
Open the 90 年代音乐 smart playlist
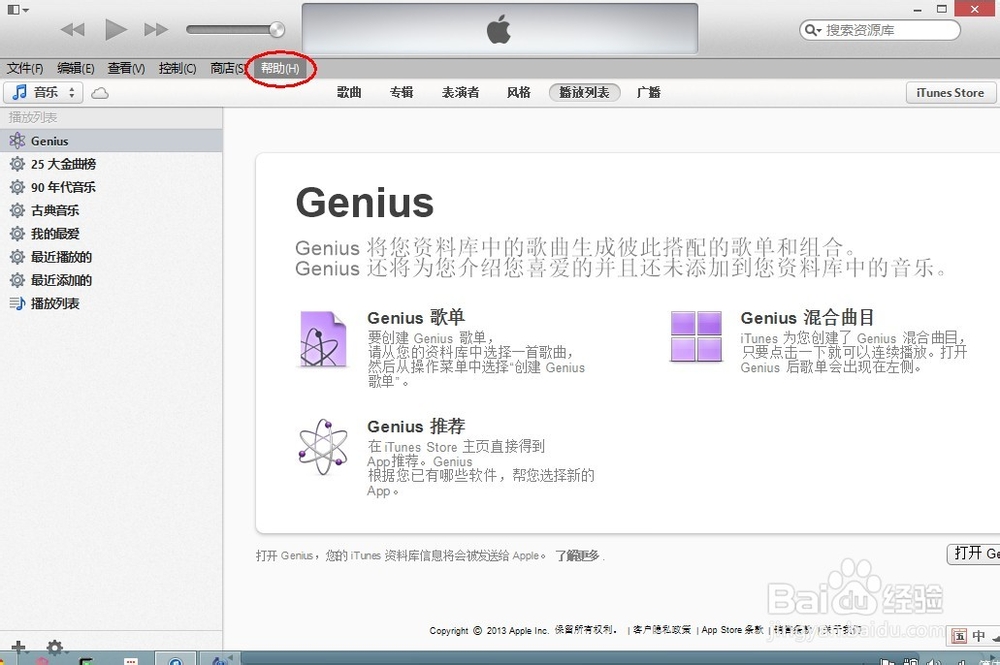(x=111, y=187)
